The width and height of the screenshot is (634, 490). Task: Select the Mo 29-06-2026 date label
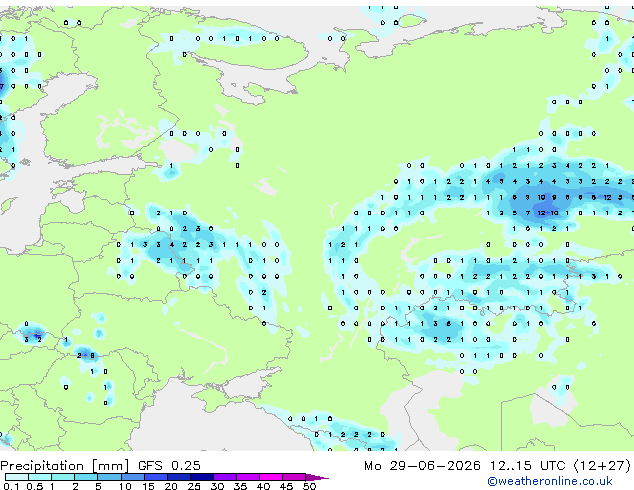pos(423,466)
